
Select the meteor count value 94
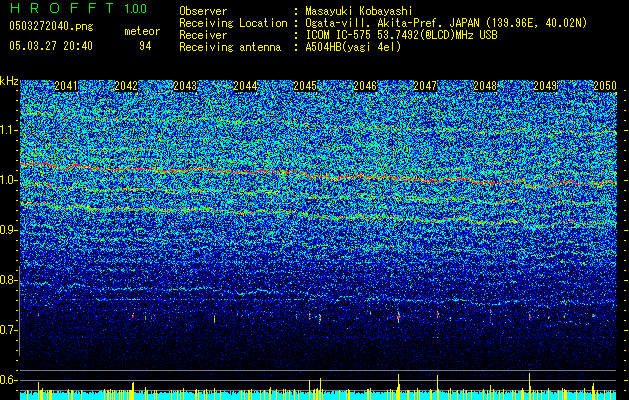point(145,46)
